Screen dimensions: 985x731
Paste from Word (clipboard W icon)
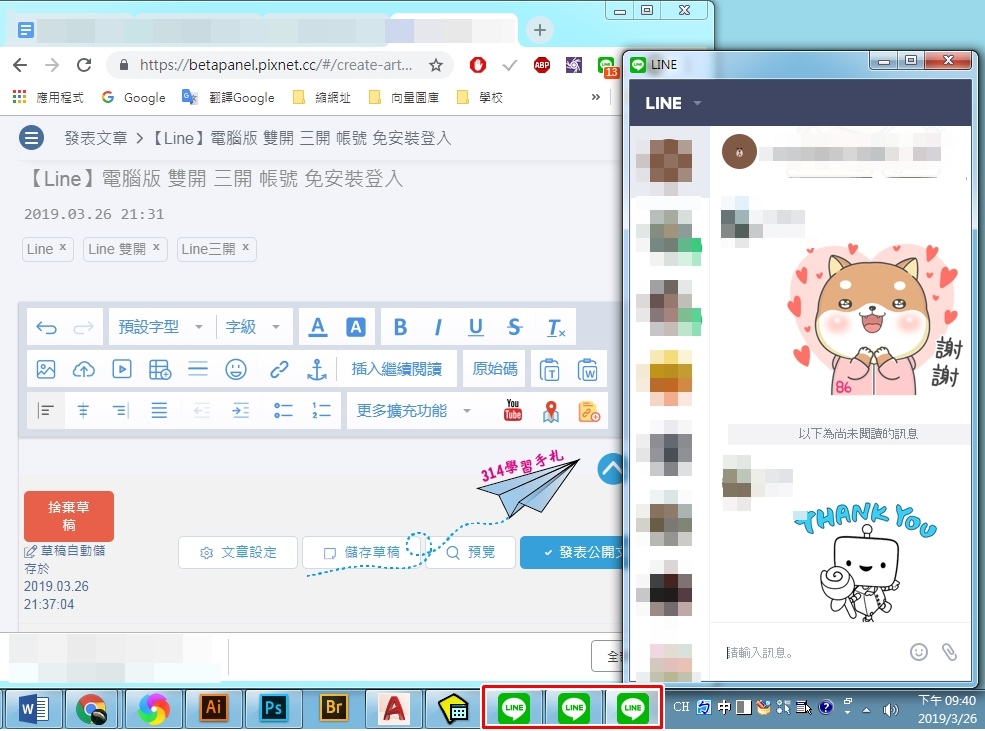[x=587, y=370]
